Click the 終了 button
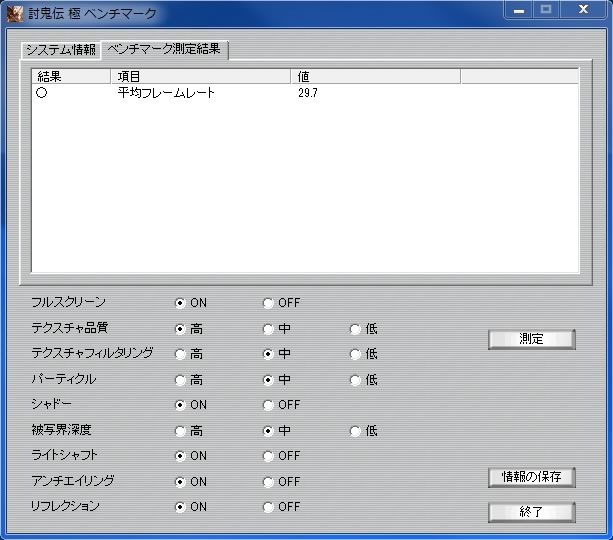The image size is (613, 540). pos(532,512)
